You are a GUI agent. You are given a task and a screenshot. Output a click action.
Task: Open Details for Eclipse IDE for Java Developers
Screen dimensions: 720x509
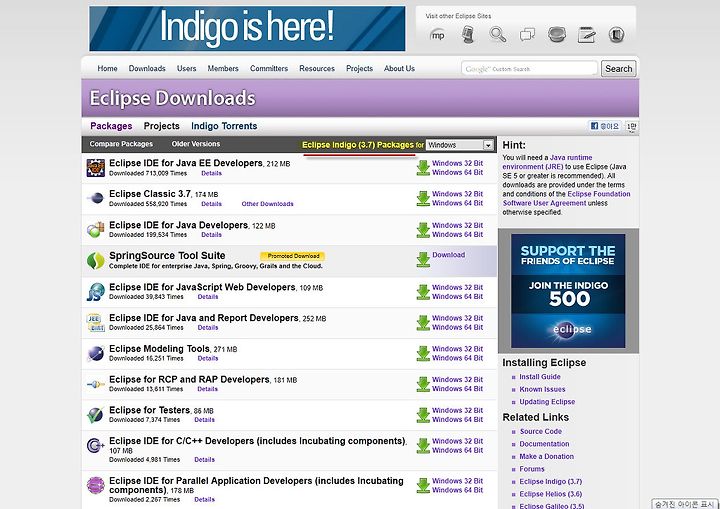pyautogui.click(x=211, y=235)
